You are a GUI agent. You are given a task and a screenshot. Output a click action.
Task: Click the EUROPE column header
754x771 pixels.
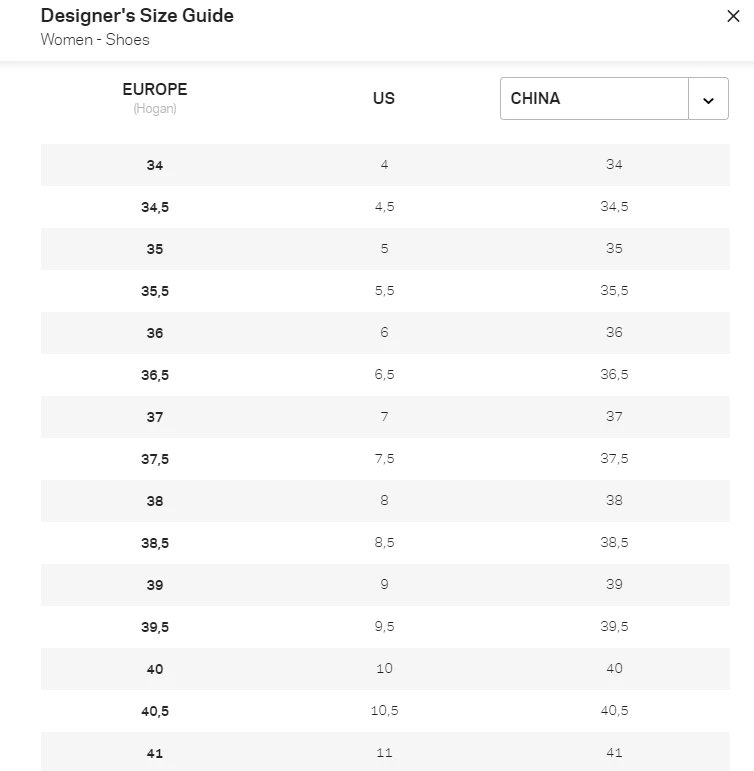[x=155, y=90]
